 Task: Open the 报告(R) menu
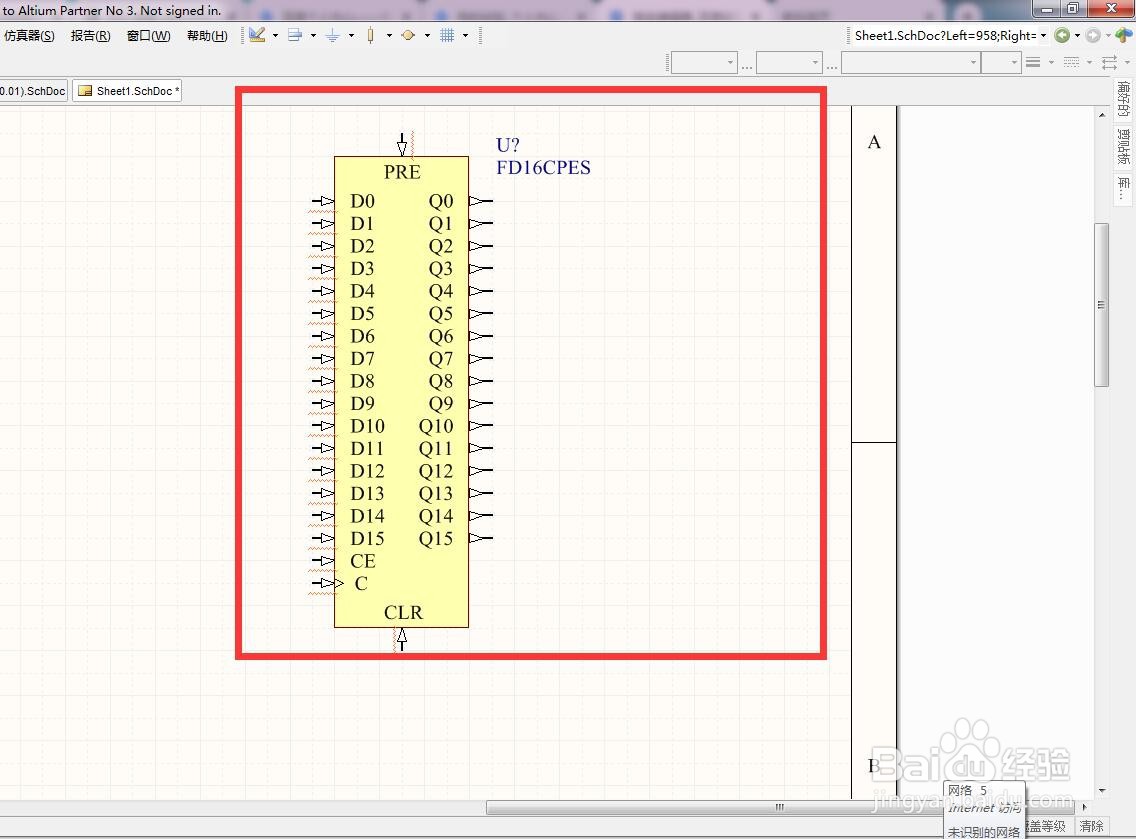[91, 36]
